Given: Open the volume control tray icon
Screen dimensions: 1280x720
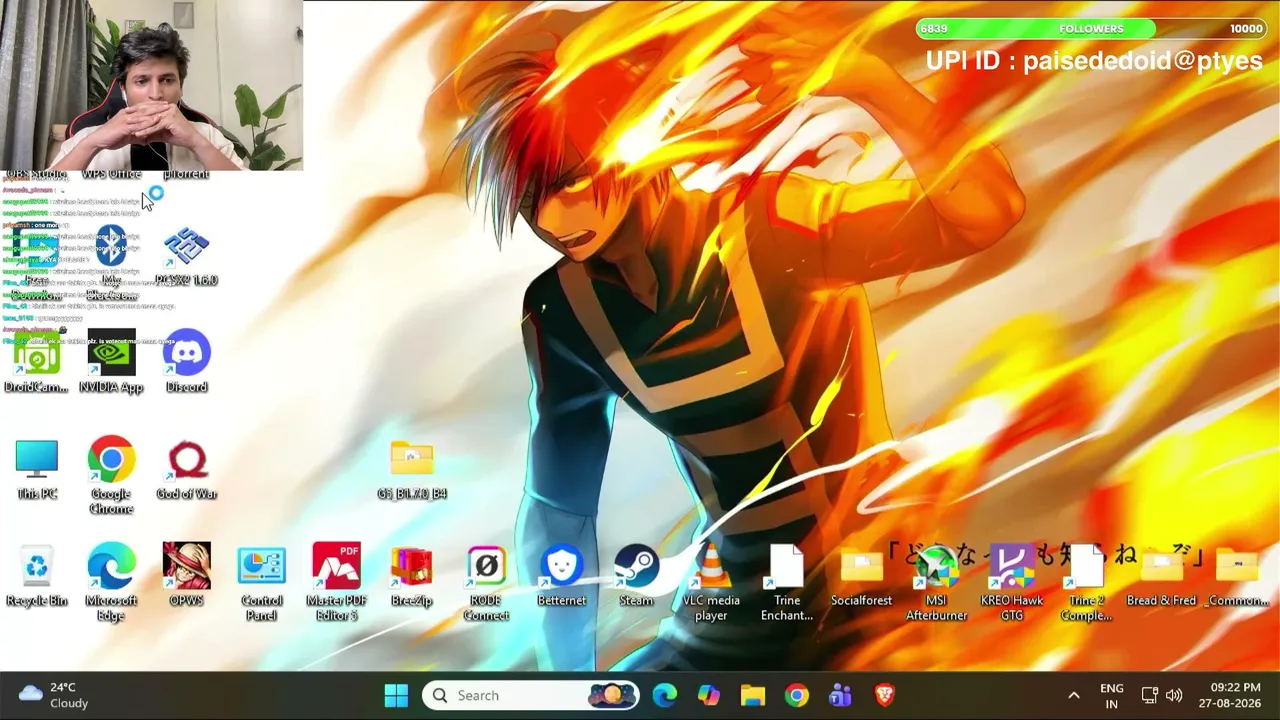Looking at the screenshot, I should click(1174, 695).
